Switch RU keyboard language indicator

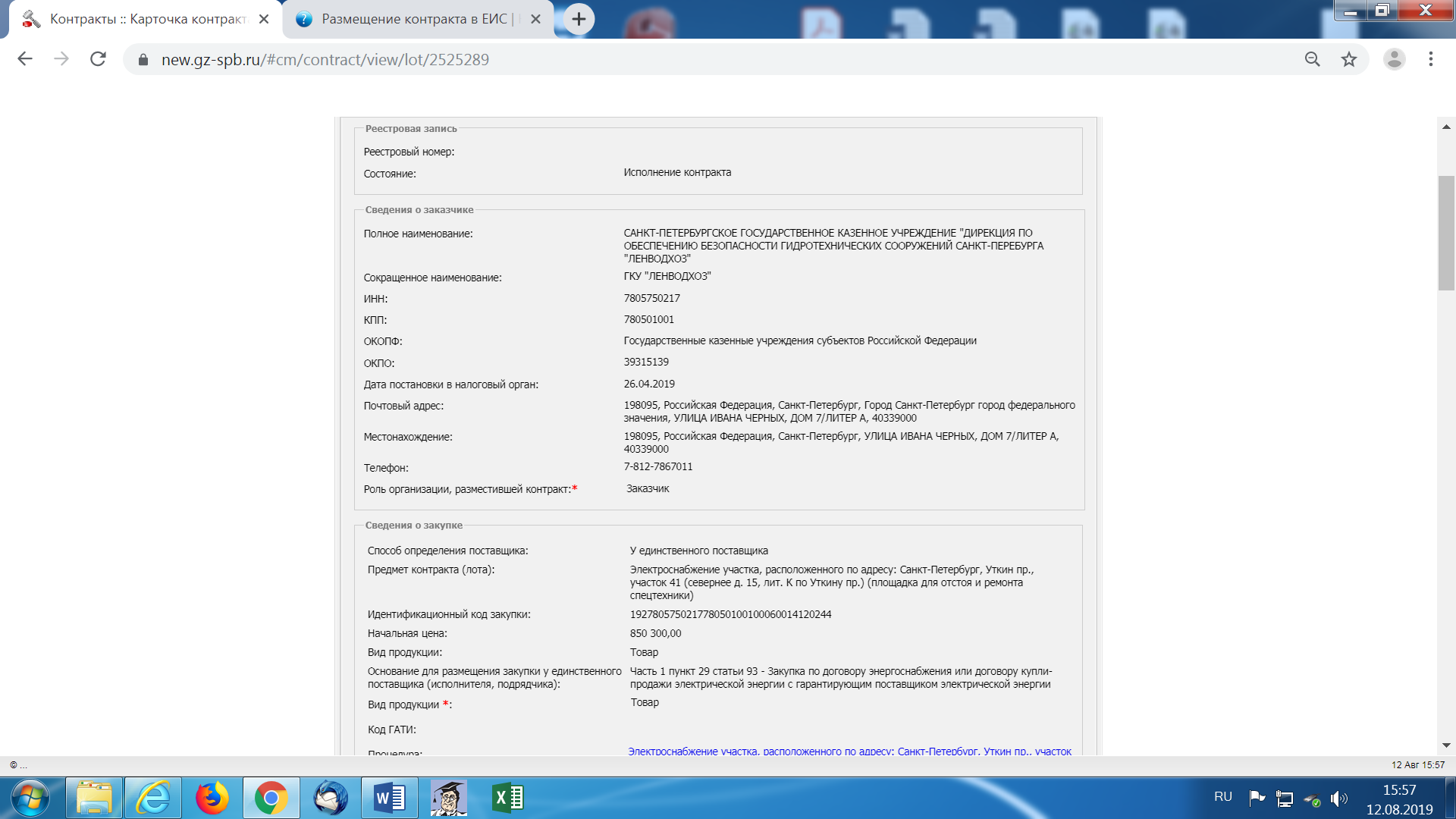[x=1223, y=797]
